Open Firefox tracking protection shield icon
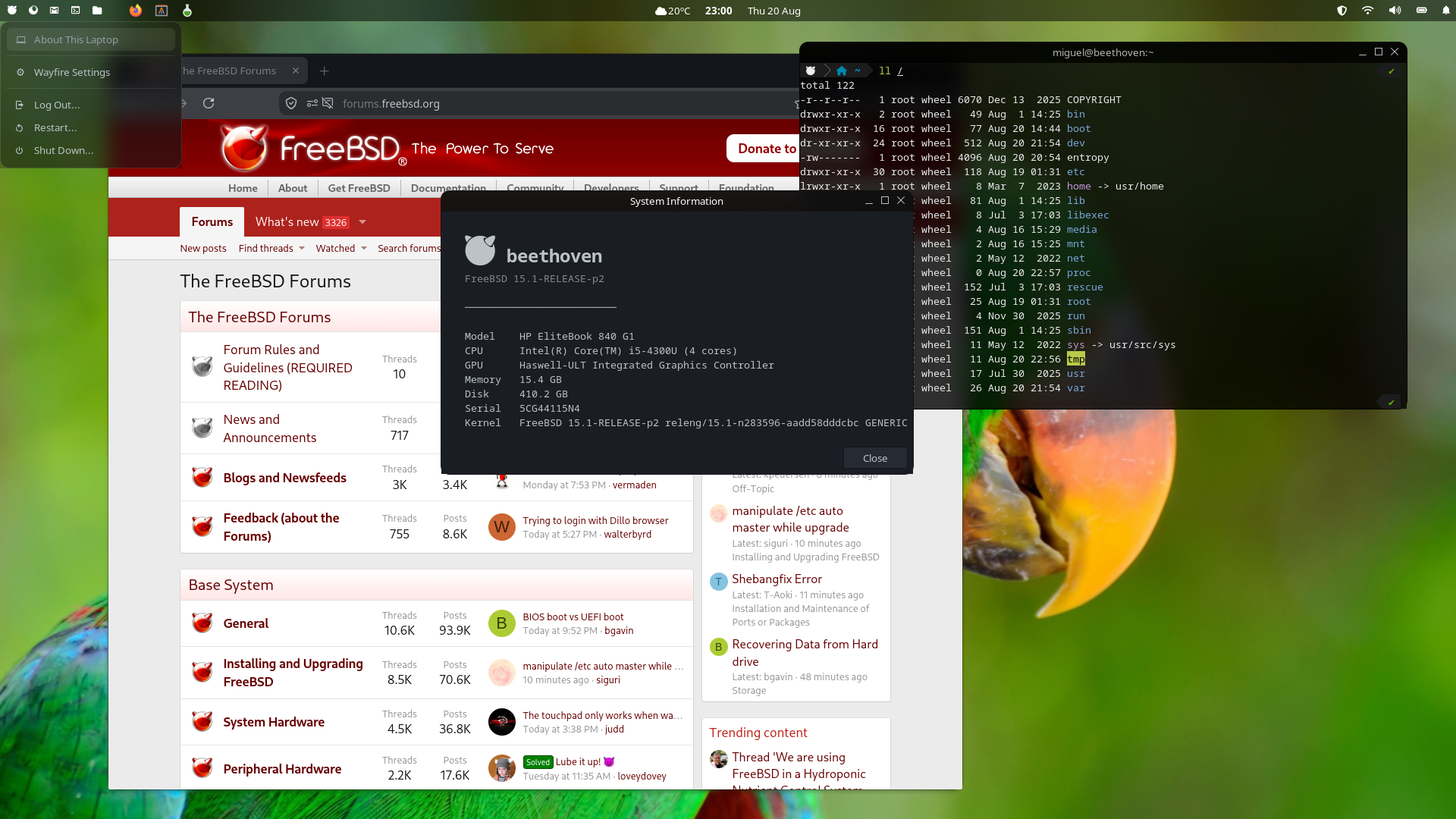 tap(291, 103)
